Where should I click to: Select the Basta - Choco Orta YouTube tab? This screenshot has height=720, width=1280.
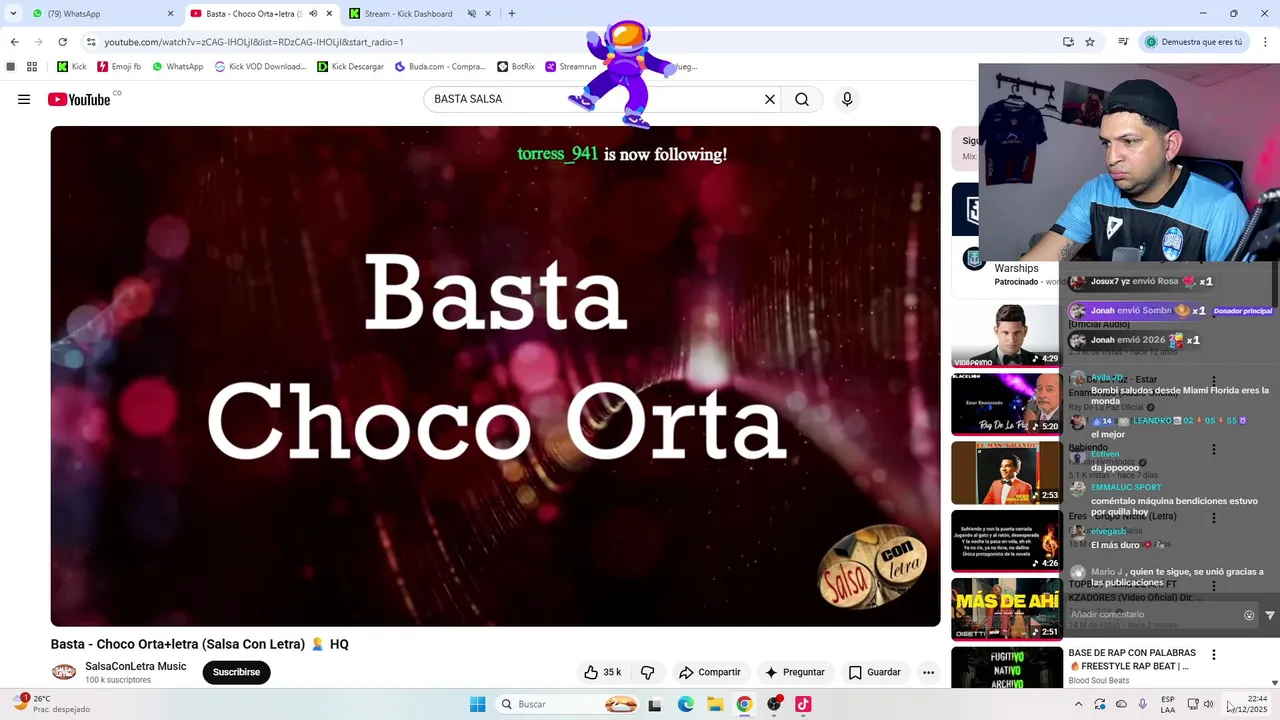(x=260, y=13)
